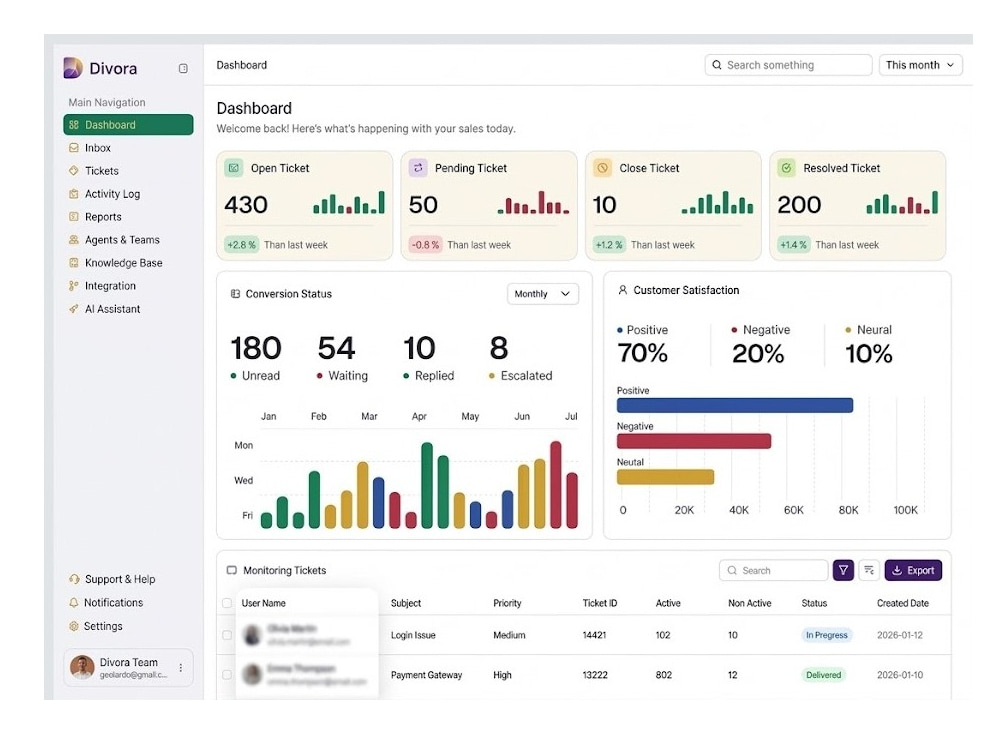The width and height of the screenshot is (1000, 750).
Task: Click the Monitoring Tickets panel icon
Action: [x=232, y=570]
